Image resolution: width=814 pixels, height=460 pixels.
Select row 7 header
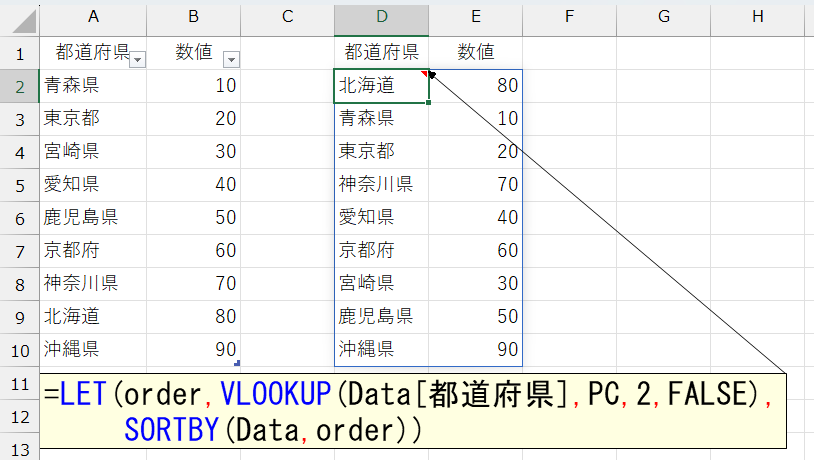point(20,251)
